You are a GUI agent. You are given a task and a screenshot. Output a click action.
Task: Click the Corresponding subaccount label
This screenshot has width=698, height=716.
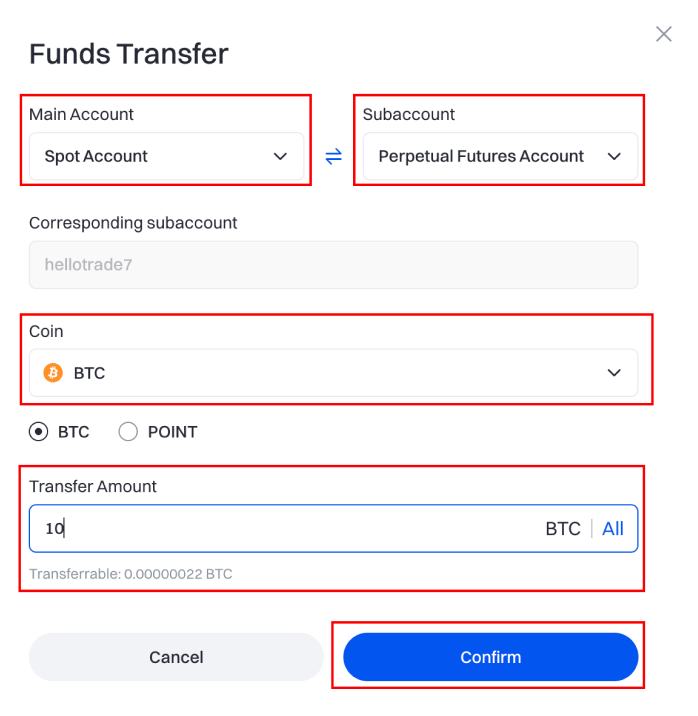pyautogui.click(x=133, y=222)
